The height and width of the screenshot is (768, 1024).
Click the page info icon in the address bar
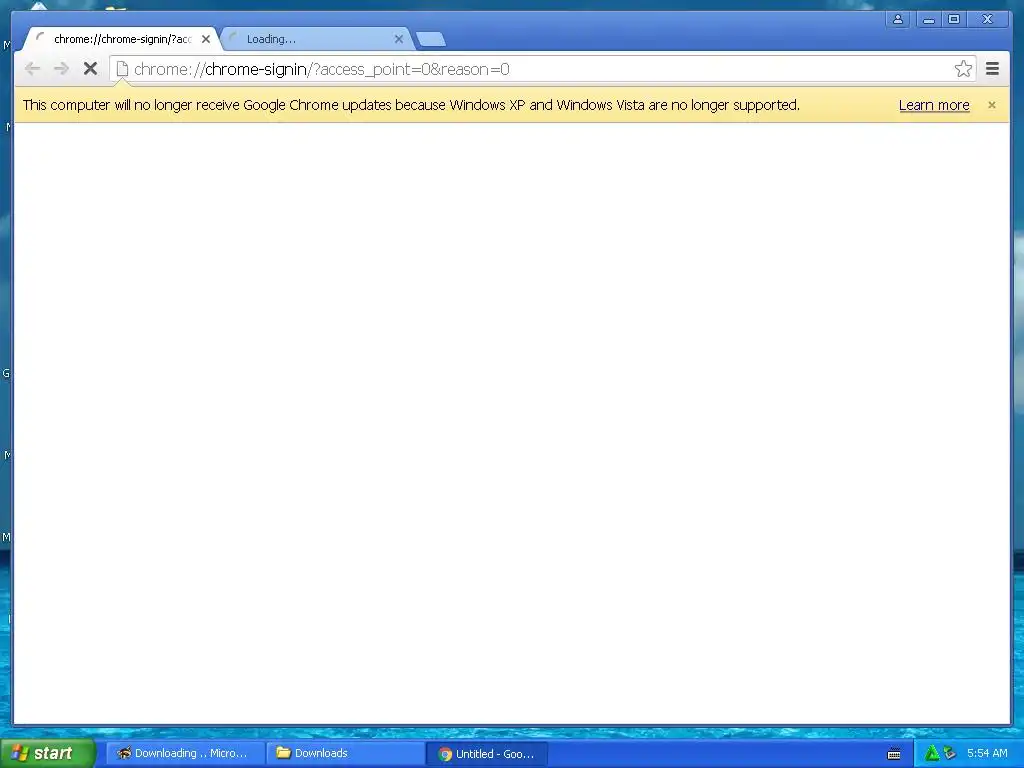122,69
